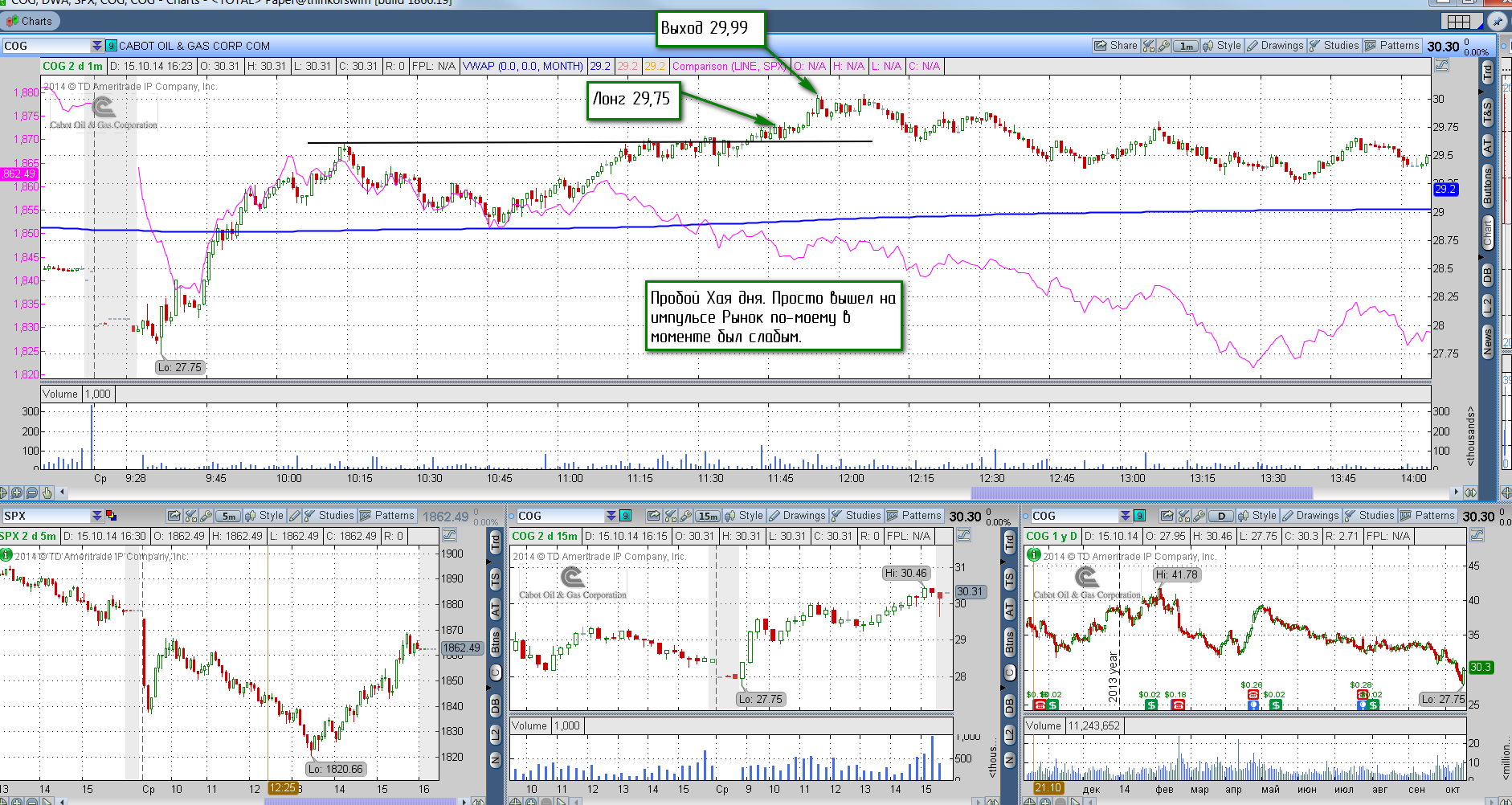Viewport: 1512px width, 805px height.
Task: Open Style on the SPX chart
Action: click(x=264, y=516)
